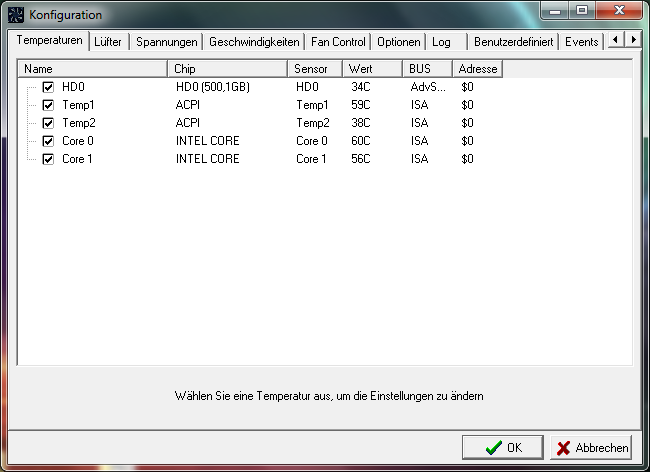Uncheck the Temp2 sensor checkbox
650x472 pixels.
48,123
